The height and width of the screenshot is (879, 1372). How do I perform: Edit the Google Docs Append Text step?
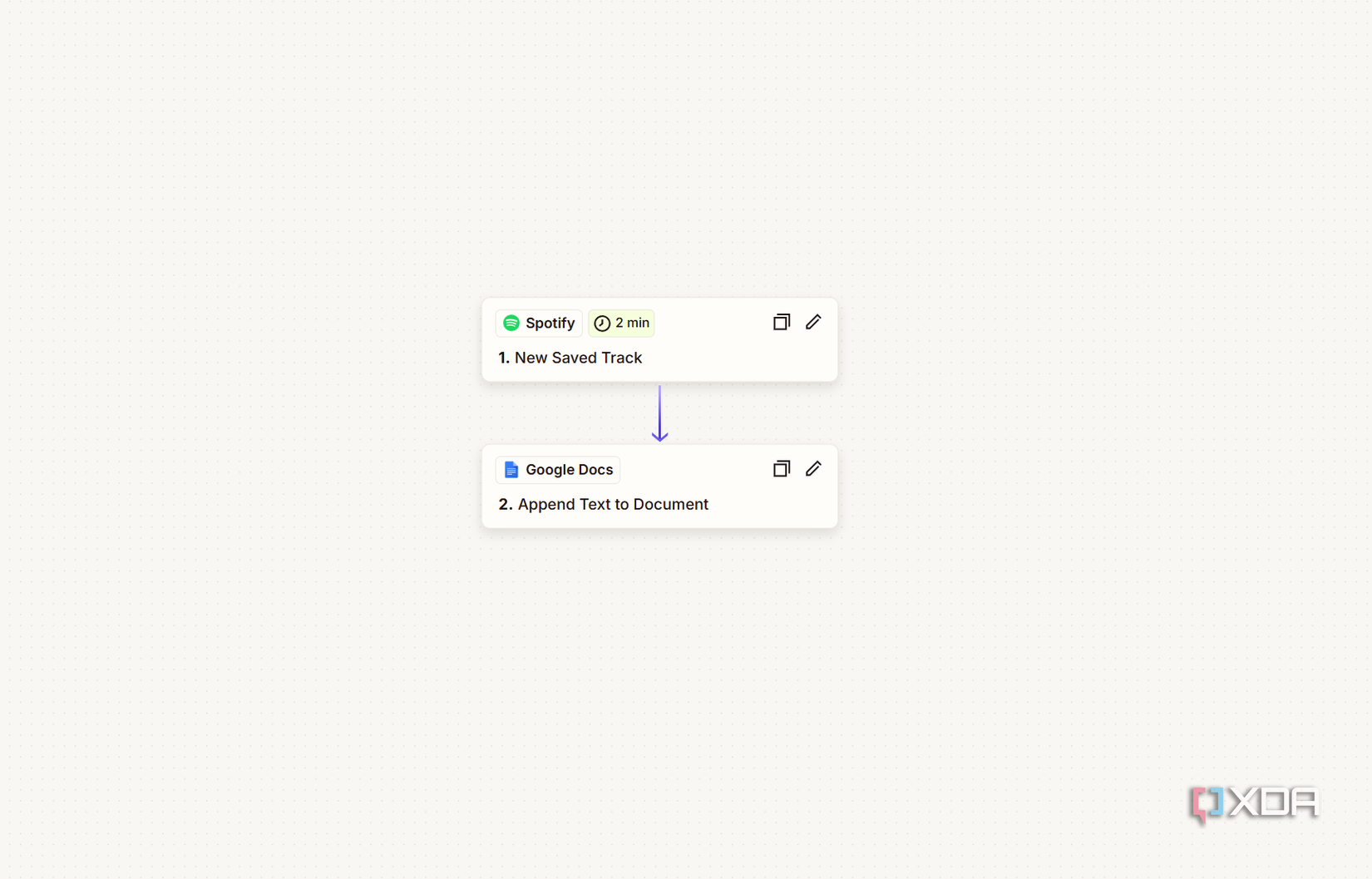click(x=813, y=469)
